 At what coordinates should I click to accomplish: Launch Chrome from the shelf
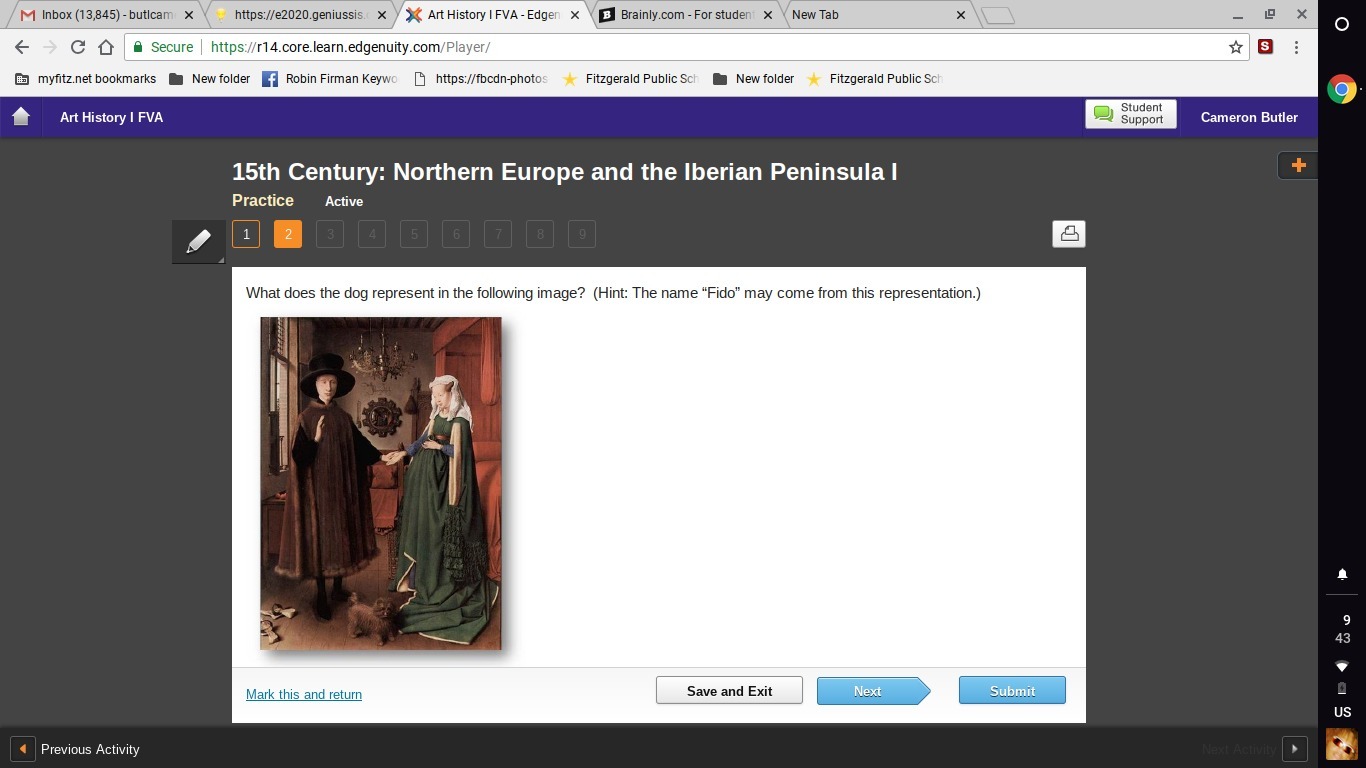click(1342, 90)
